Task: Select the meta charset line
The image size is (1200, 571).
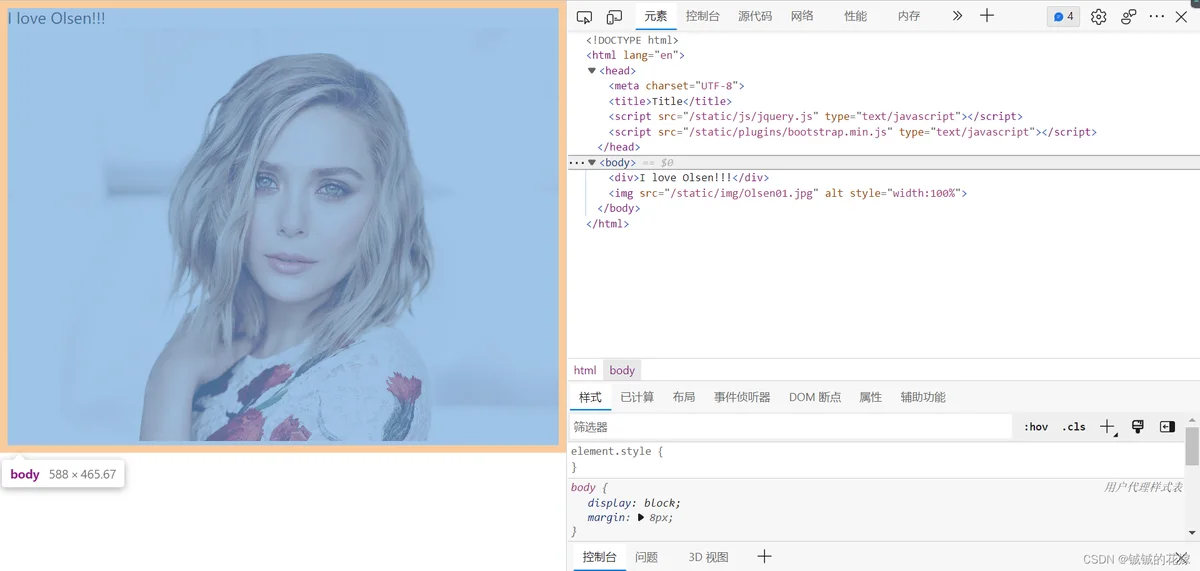Action: coord(676,86)
